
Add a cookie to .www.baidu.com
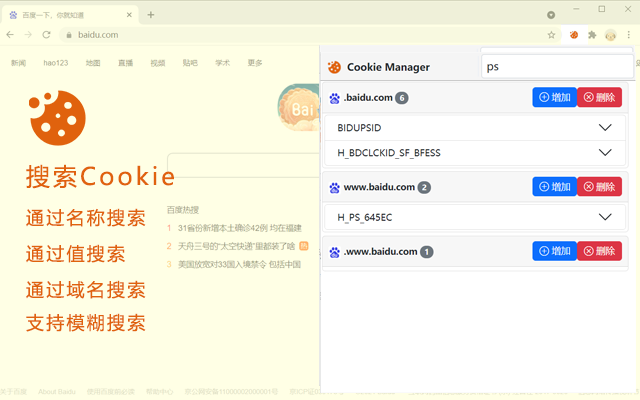point(554,251)
